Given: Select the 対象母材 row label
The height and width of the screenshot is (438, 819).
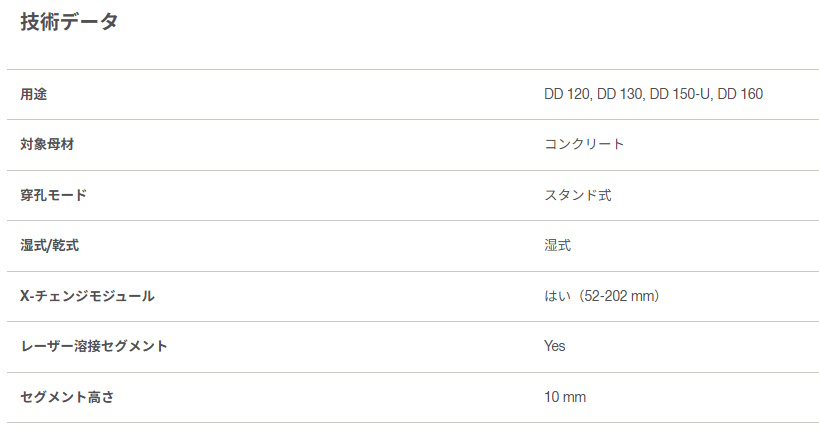Looking at the screenshot, I should pos(47,145).
